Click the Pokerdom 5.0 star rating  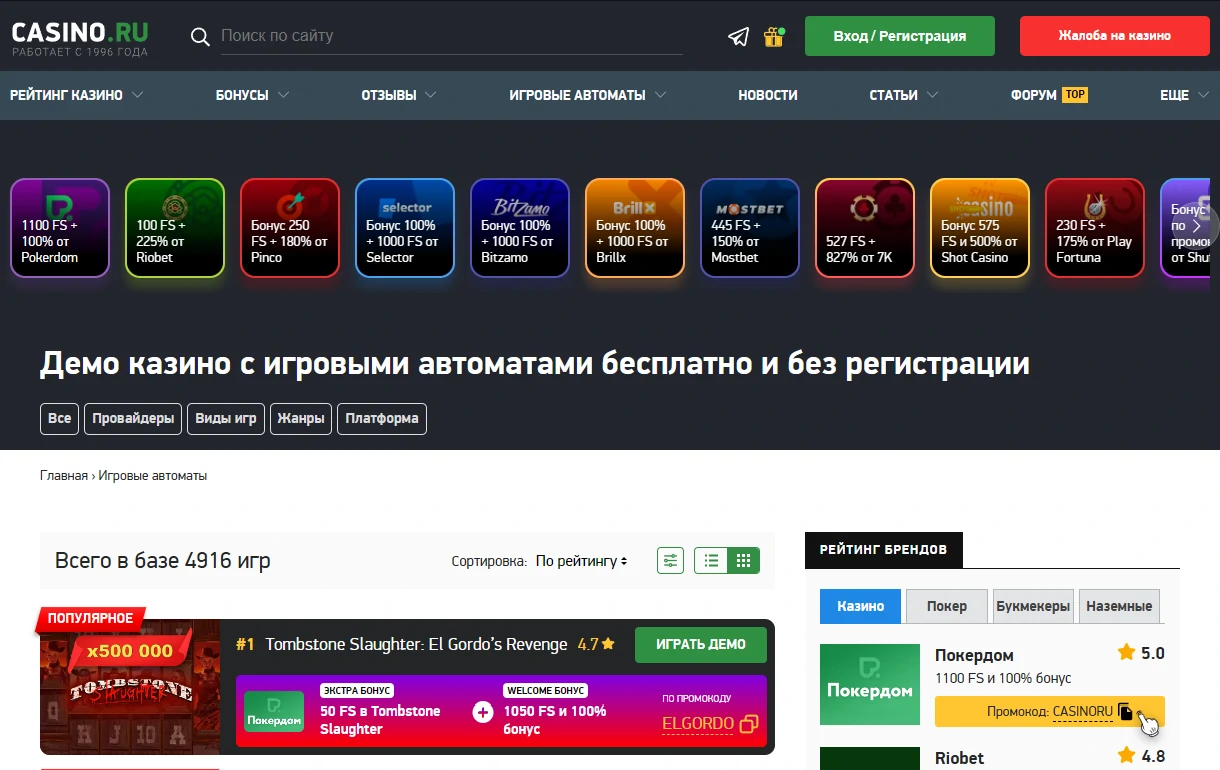1141,654
